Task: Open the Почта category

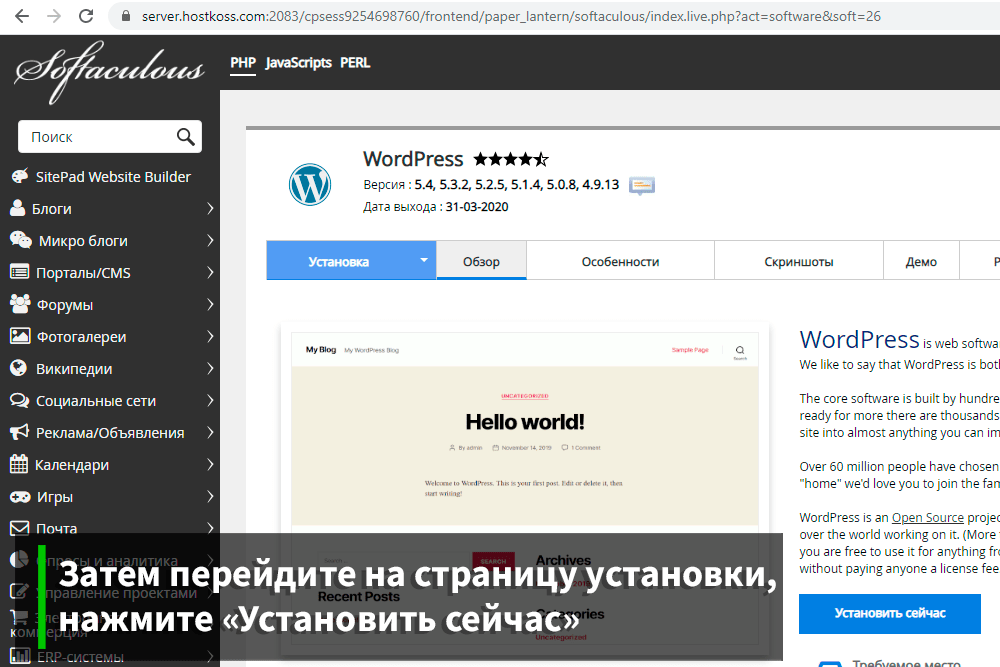Action: pyautogui.click(x=56, y=529)
